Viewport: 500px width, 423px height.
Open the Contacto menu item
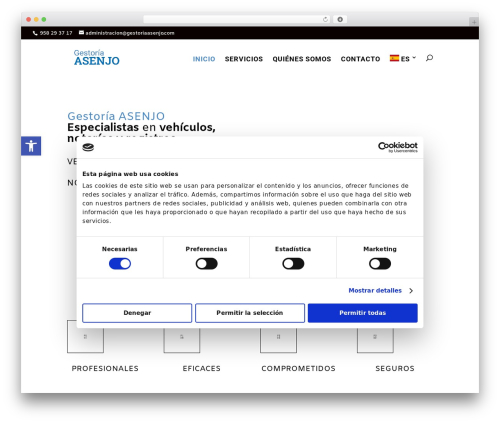[x=360, y=59]
